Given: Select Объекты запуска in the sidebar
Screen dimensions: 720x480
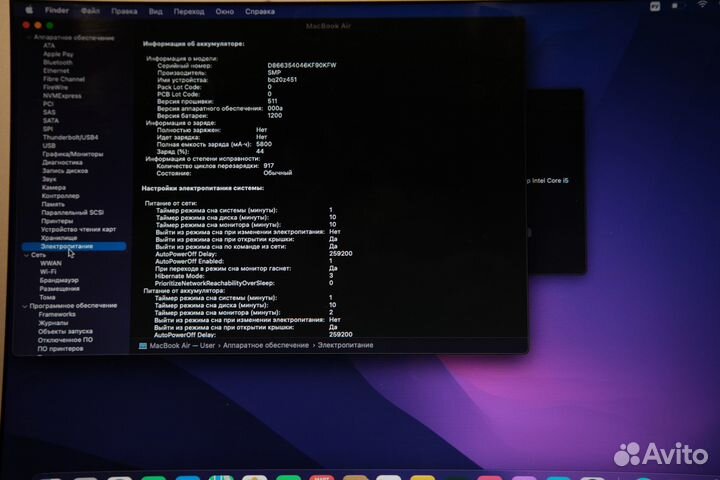Looking at the screenshot, I should click(x=65, y=331).
